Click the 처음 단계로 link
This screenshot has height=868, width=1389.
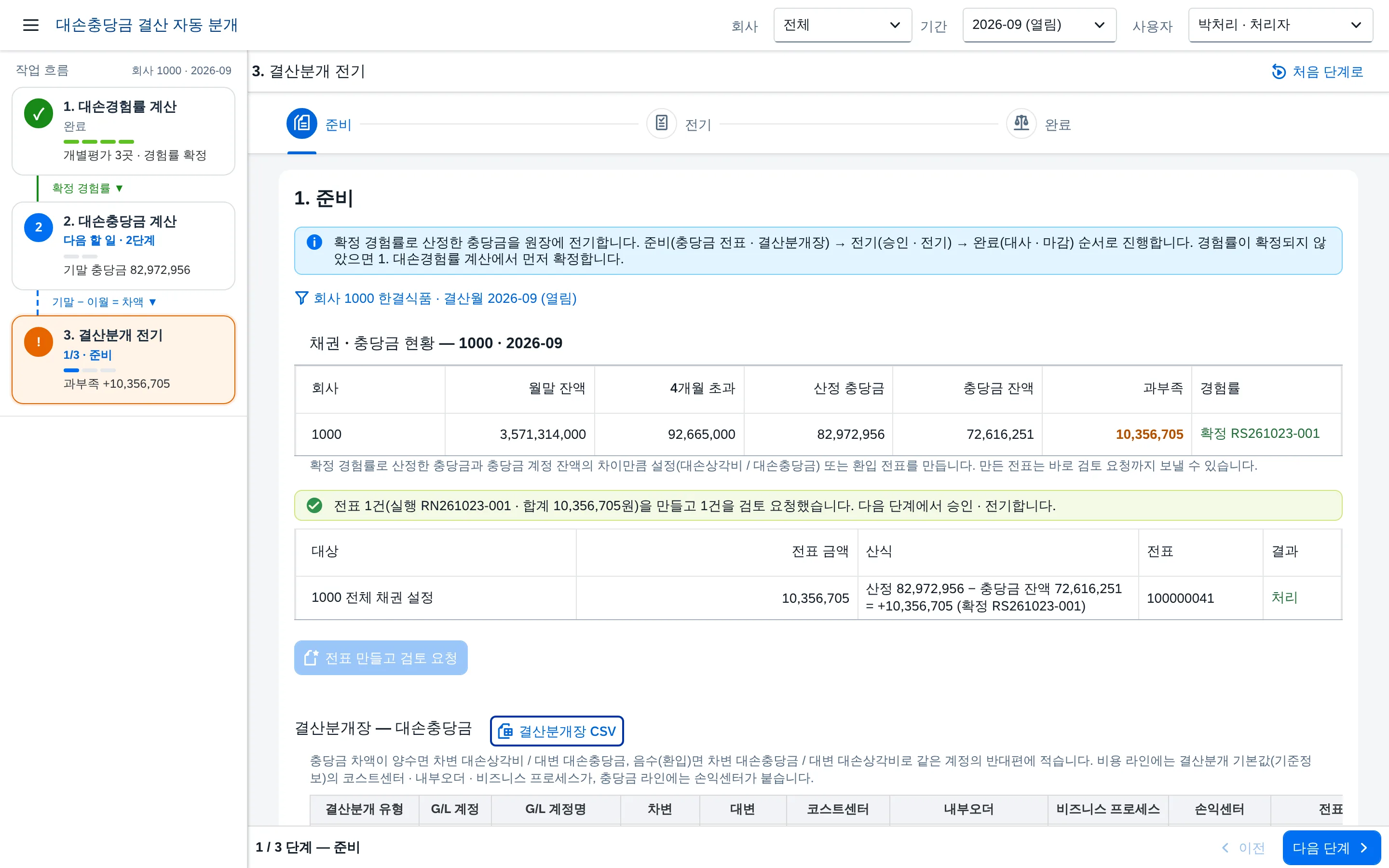(x=1317, y=72)
